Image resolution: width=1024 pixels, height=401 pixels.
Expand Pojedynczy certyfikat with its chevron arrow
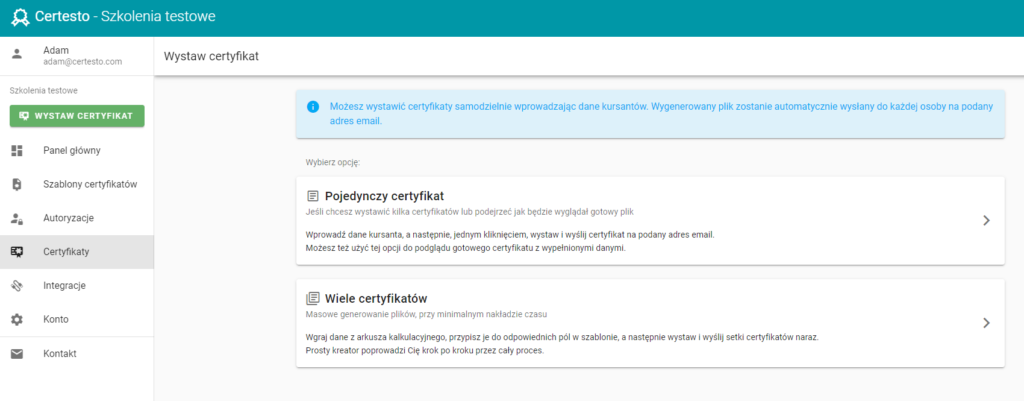(x=986, y=221)
